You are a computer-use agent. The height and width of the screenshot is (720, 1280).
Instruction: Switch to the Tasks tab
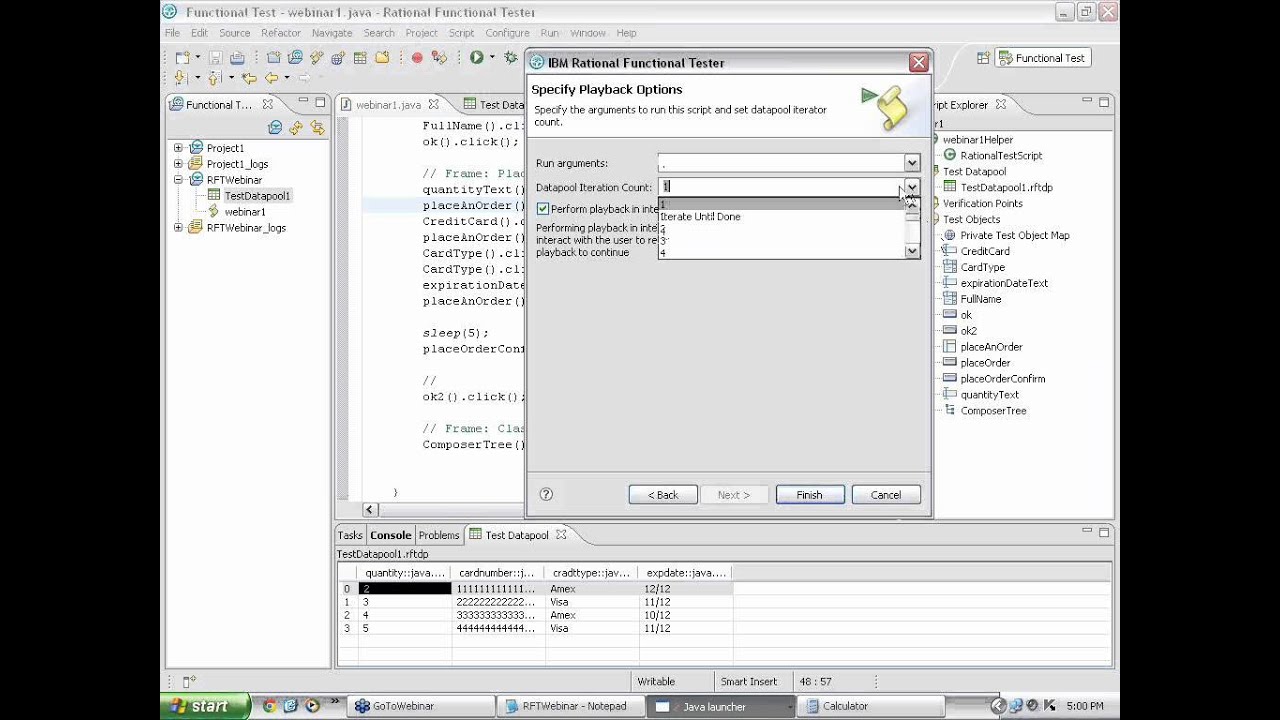click(x=350, y=535)
